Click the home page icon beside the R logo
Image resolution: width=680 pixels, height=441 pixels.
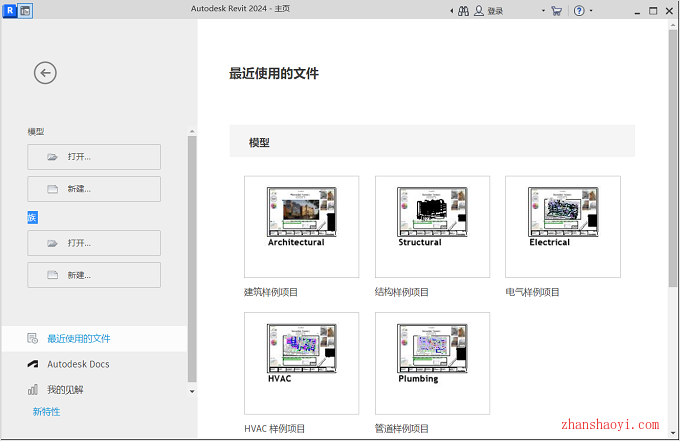pos(26,11)
